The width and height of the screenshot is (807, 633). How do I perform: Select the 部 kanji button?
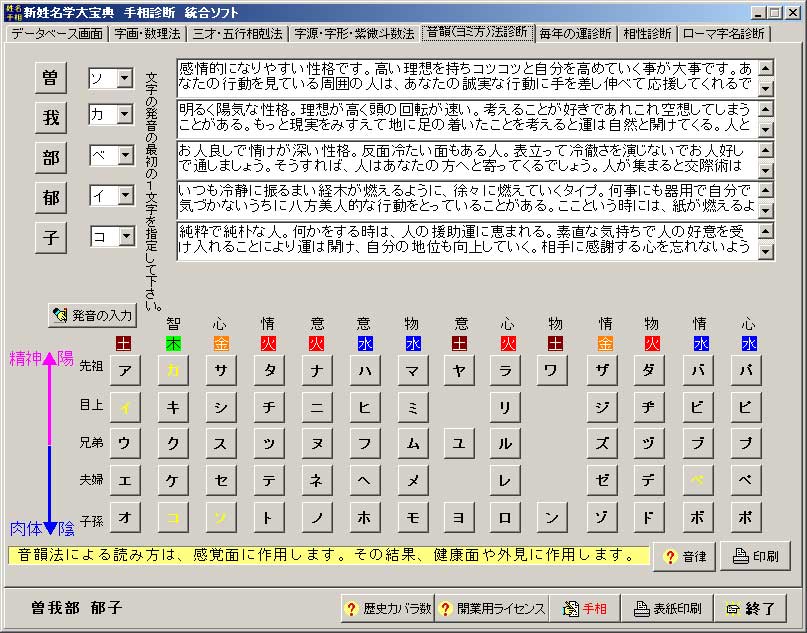[x=50, y=157]
